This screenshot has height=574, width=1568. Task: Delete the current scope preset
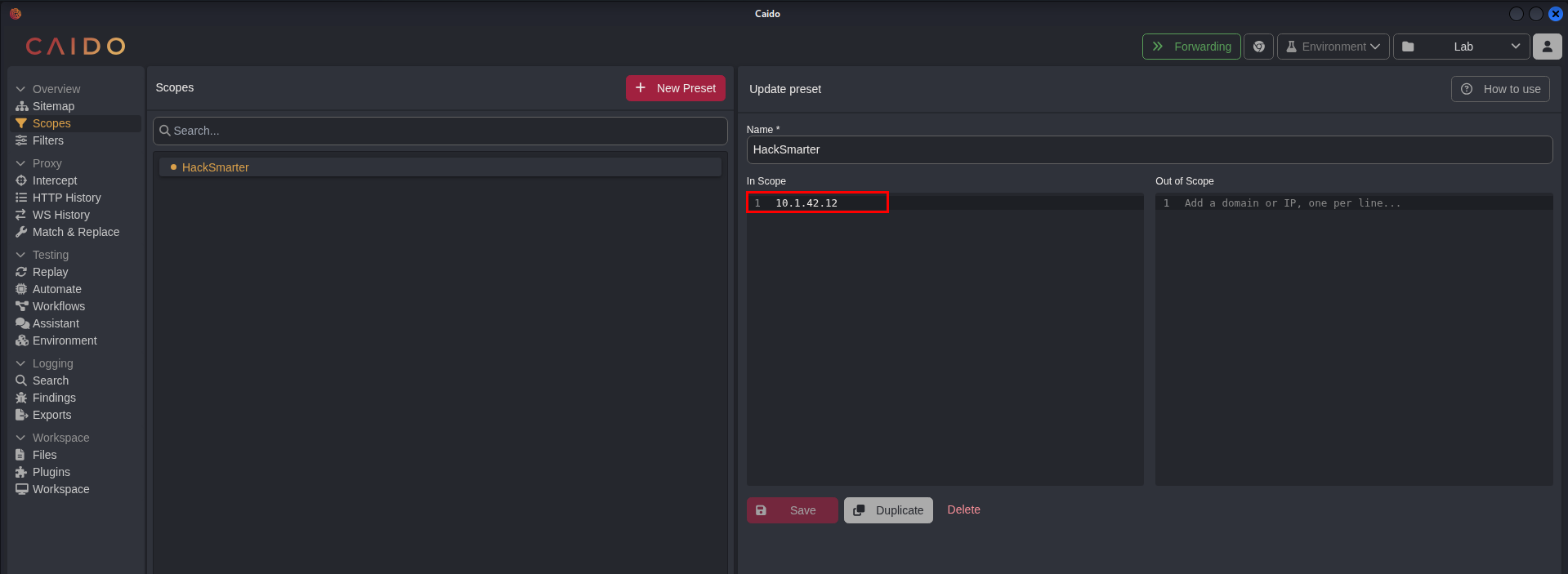[963, 509]
